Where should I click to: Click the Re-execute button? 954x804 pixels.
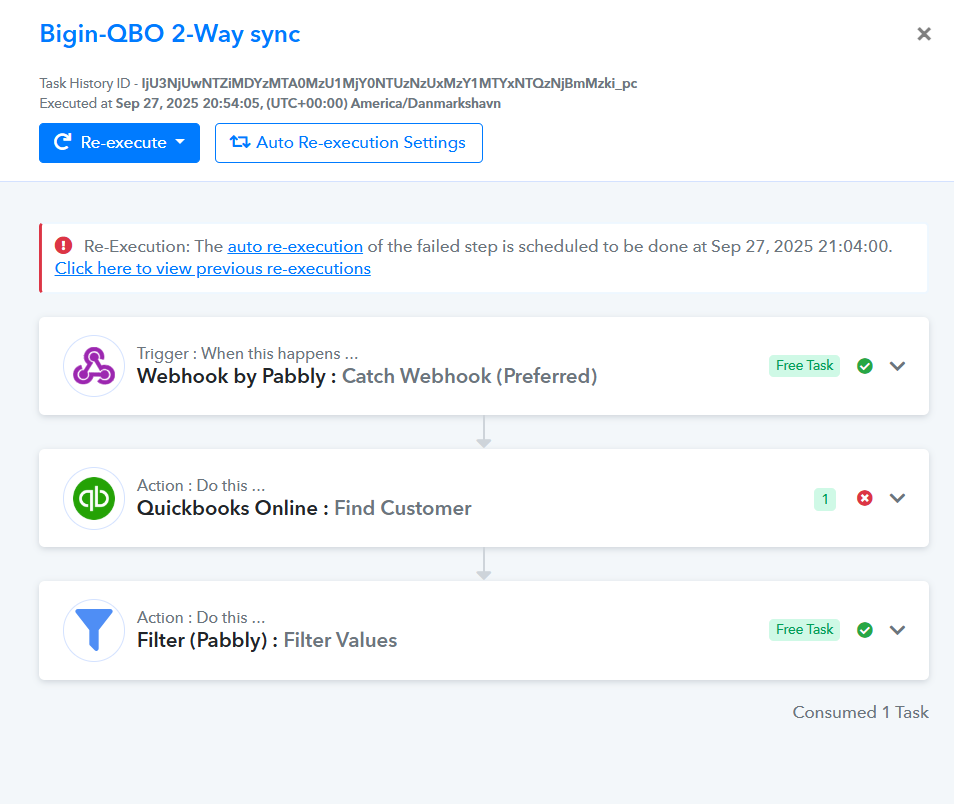tap(119, 143)
